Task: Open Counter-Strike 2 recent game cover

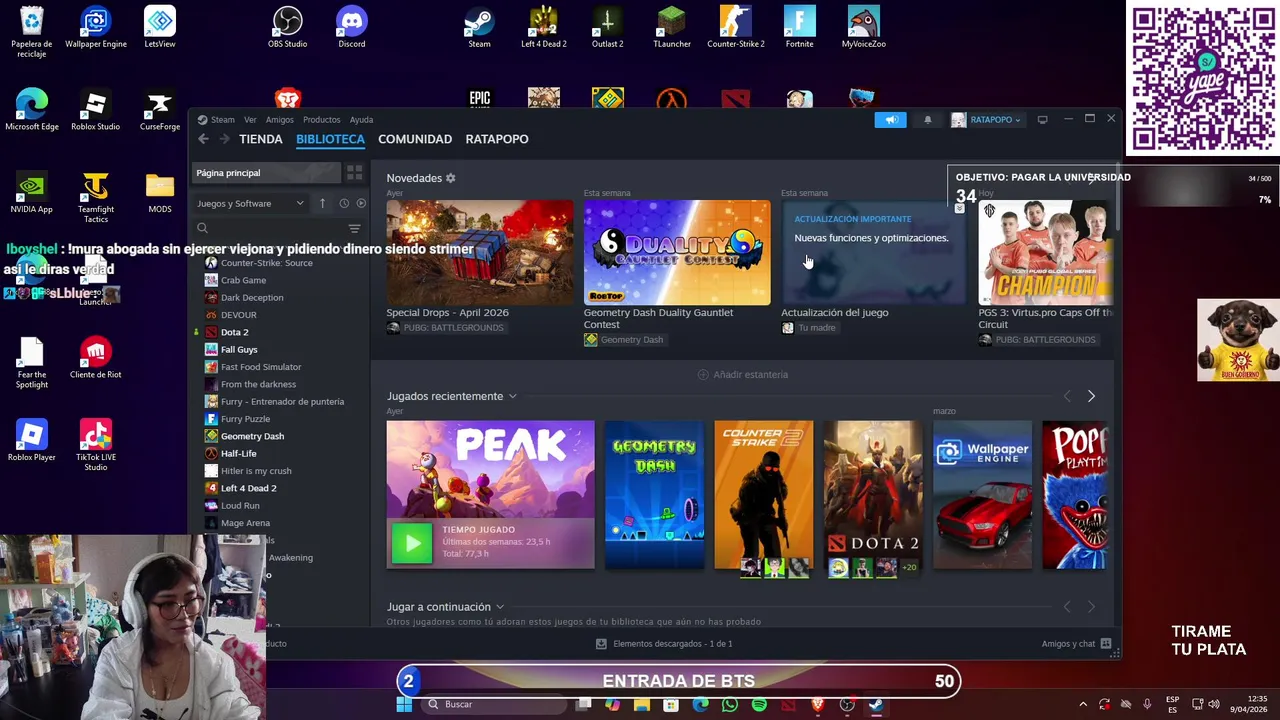Action: coord(764,495)
